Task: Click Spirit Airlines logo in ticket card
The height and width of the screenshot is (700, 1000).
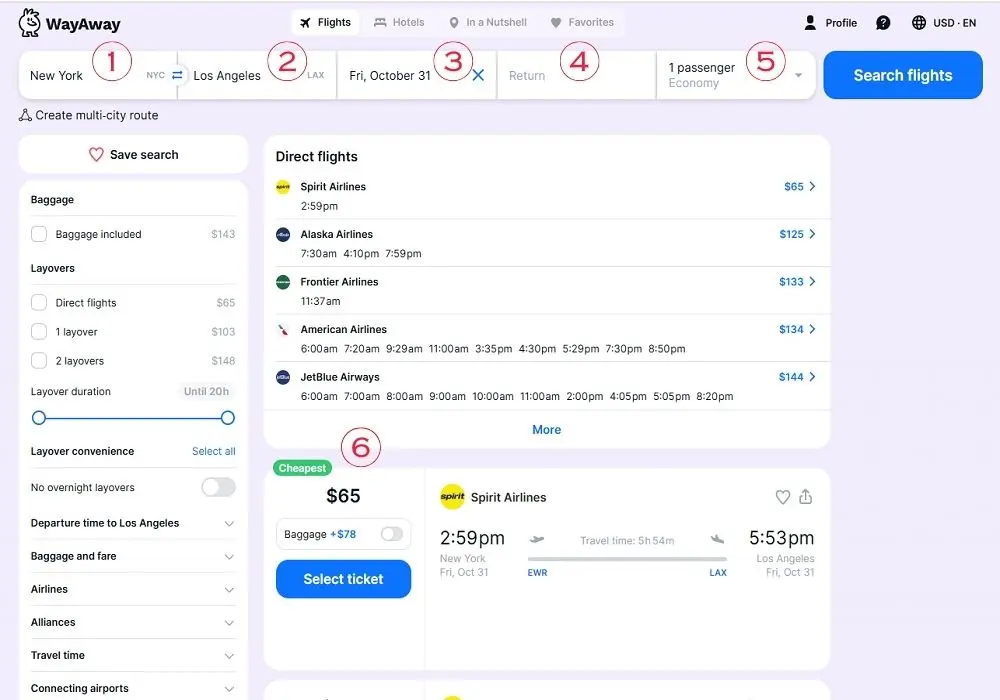Action: (452, 497)
